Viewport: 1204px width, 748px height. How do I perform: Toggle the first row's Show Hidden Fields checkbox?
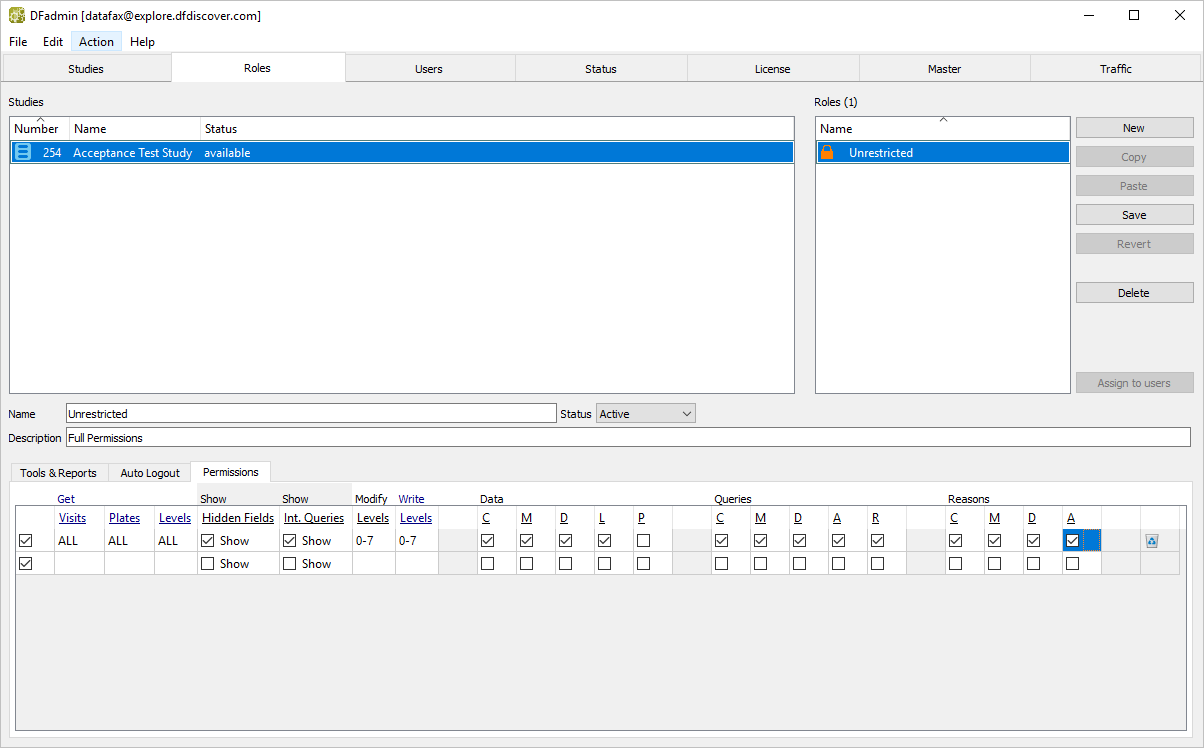208,541
